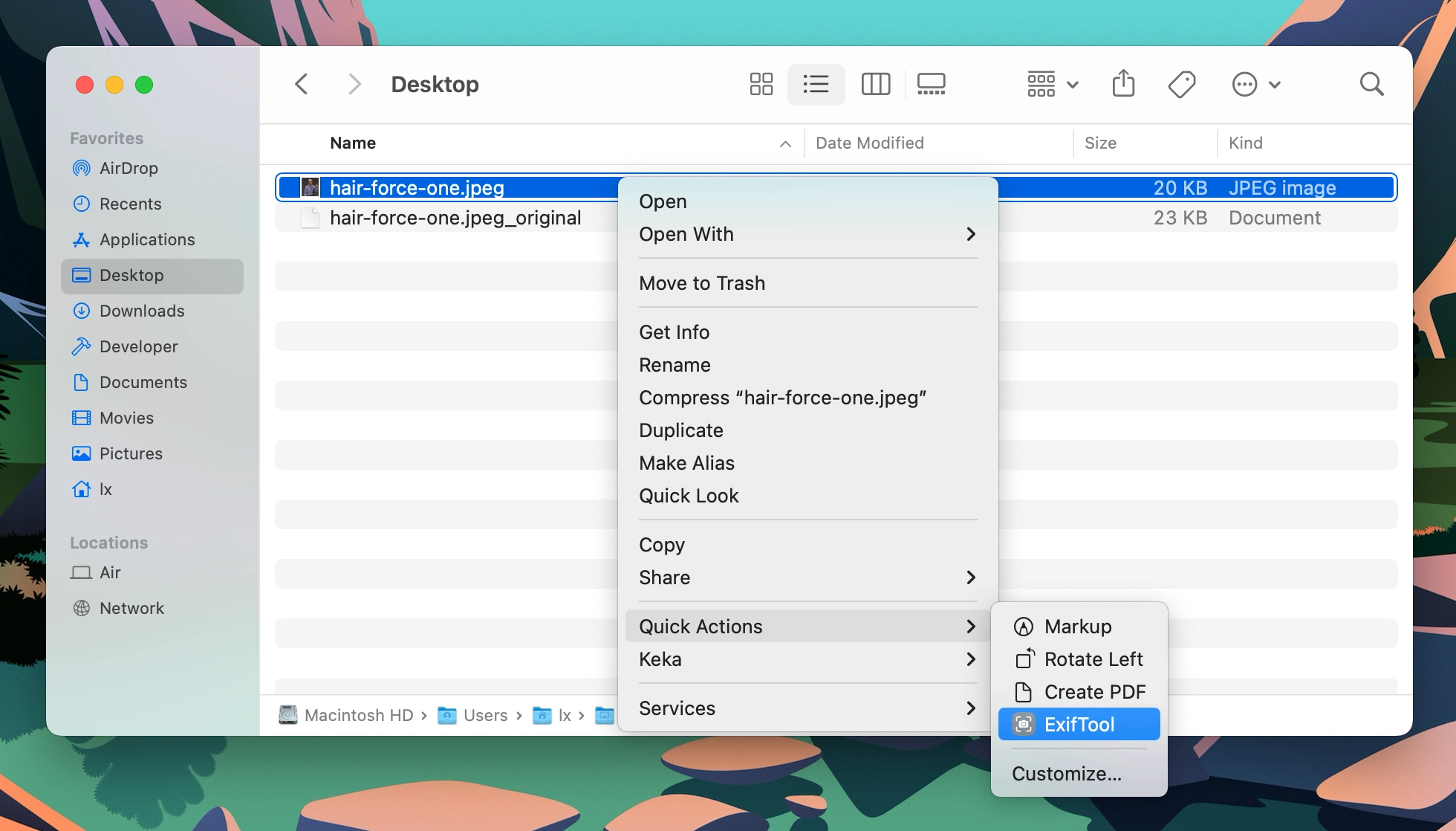Click Customize… in Quick Actions submenu
Viewport: 1456px width, 831px height.
1066,774
